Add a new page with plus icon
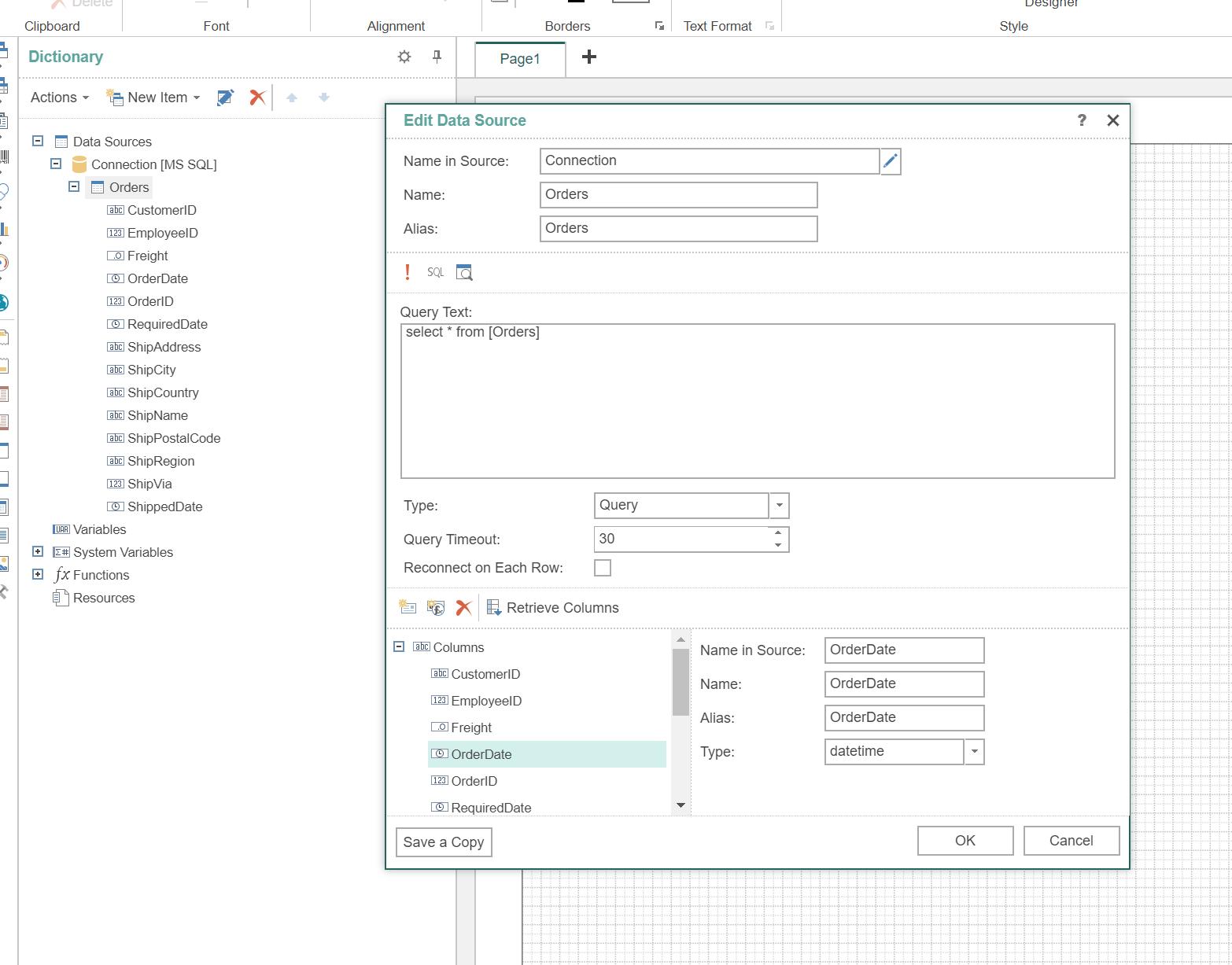Image resolution: width=1232 pixels, height=965 pixels. pos(589,57)
